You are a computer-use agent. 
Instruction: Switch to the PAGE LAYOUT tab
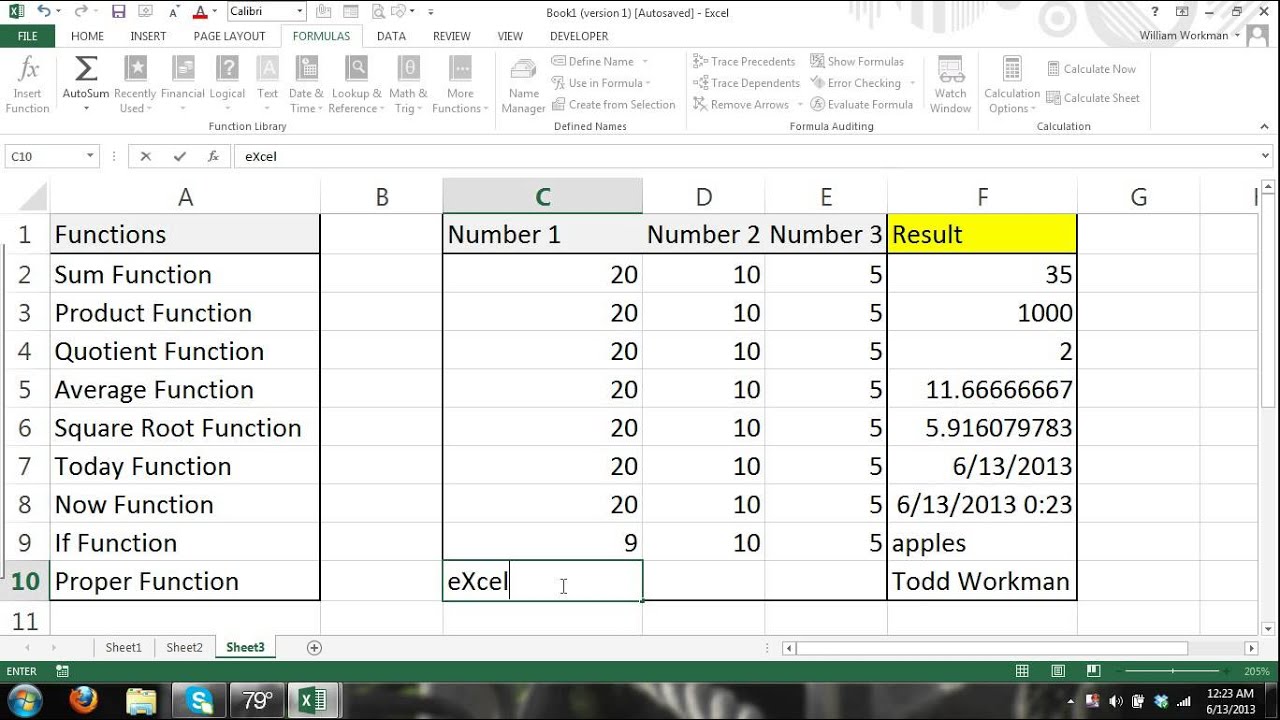tap(229, 36)
